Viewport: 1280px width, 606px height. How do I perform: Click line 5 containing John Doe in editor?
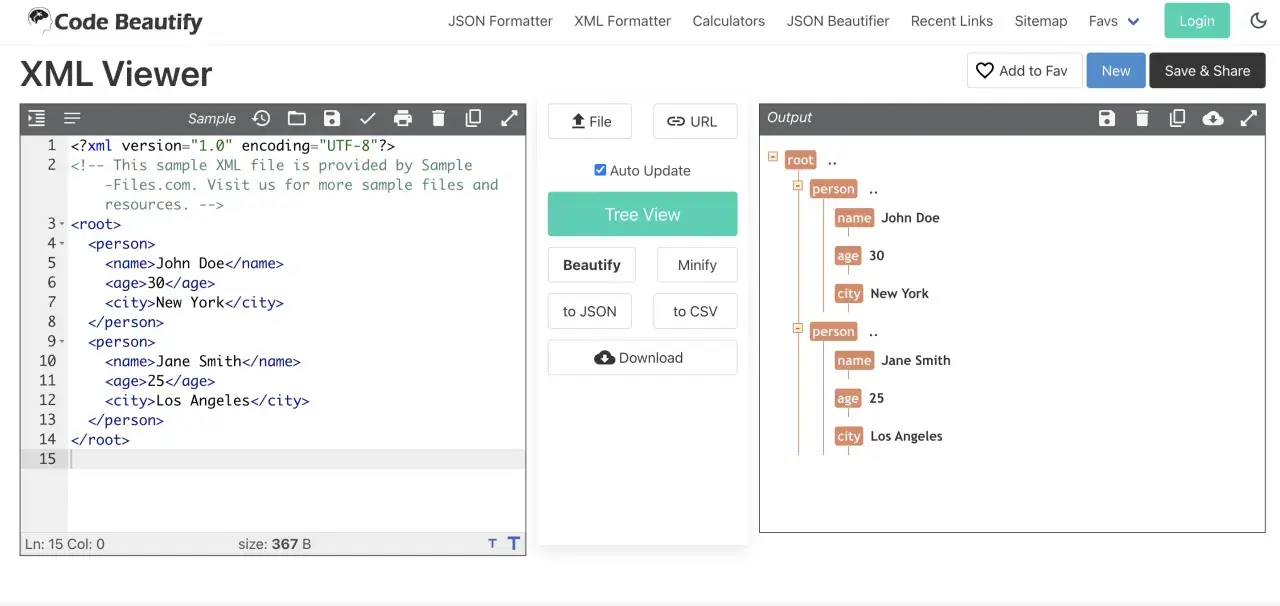pyautogui.click(x=296, y=263)
